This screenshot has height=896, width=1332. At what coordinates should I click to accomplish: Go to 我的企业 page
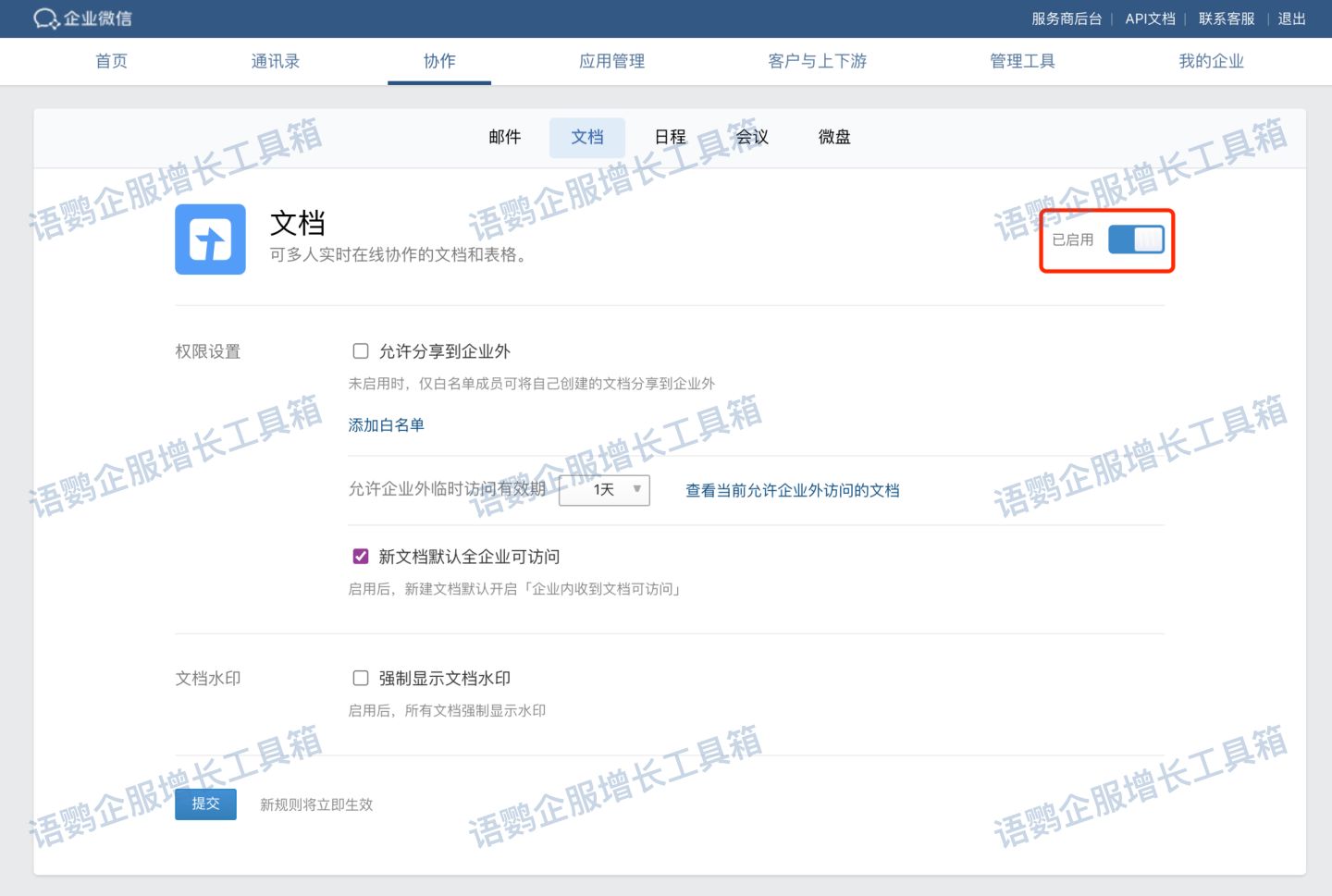coord(1210,61)
